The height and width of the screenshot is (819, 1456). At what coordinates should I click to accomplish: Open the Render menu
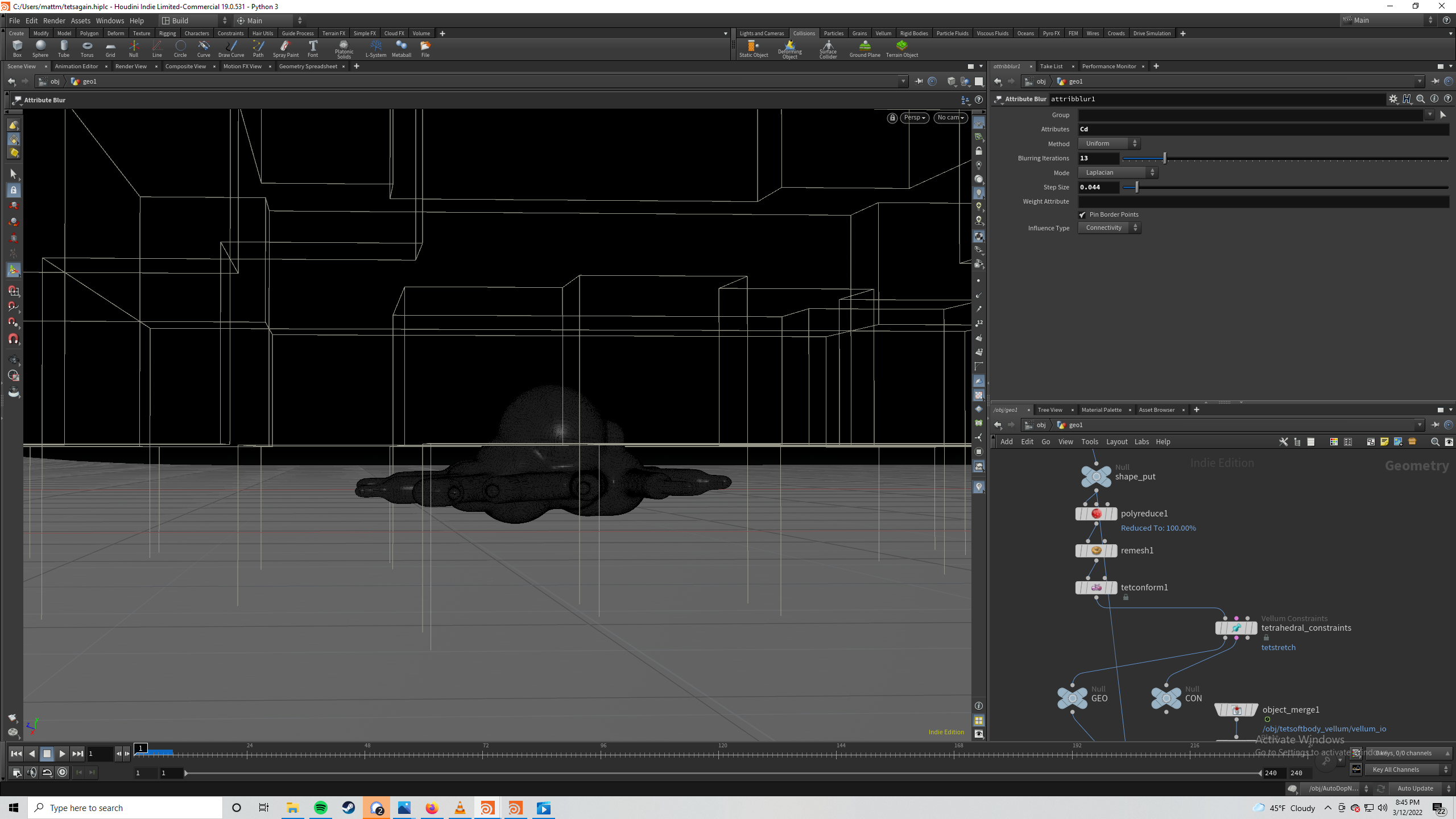point(54,20)
